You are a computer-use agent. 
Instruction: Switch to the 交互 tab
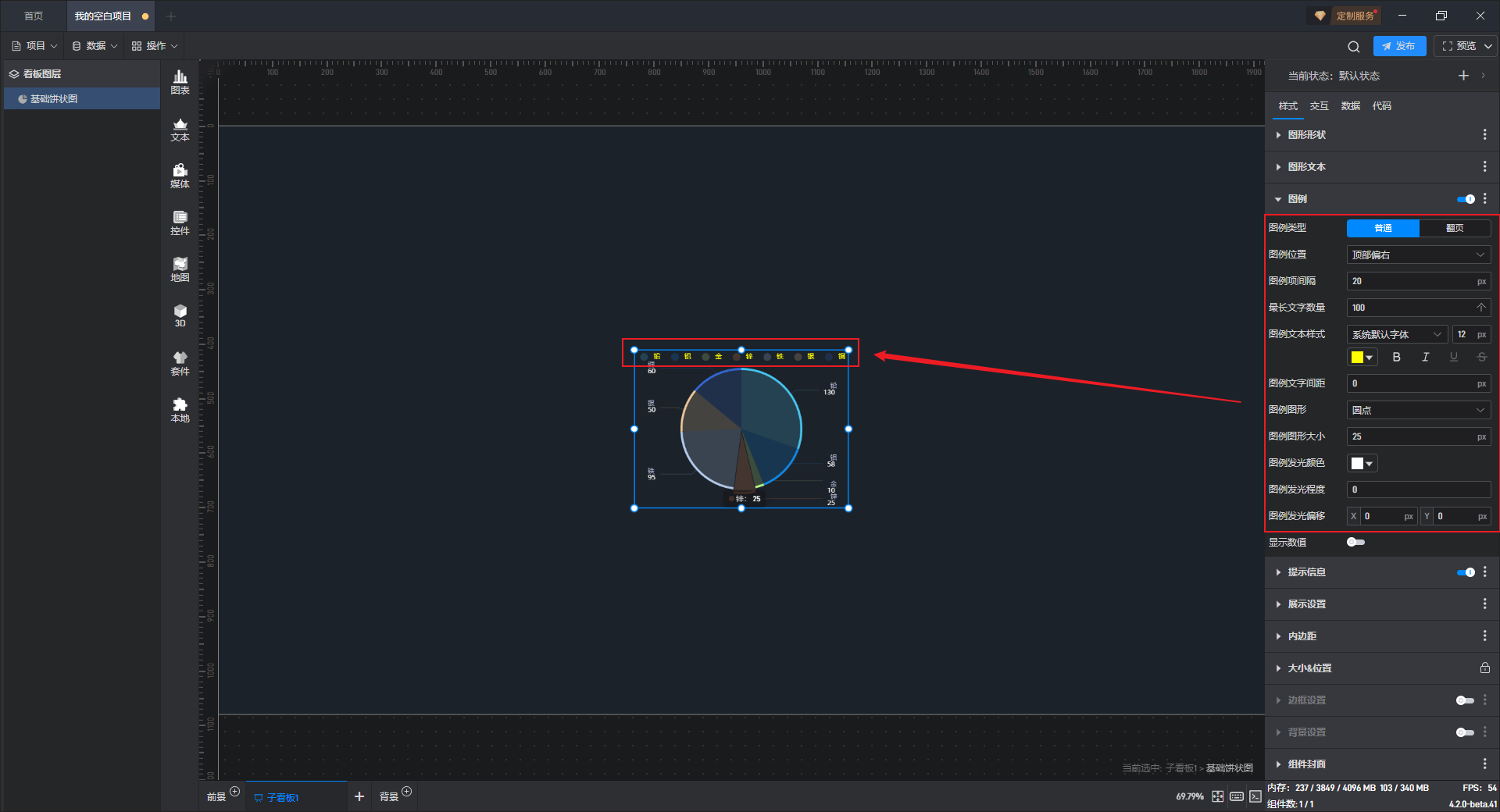point(1320,106)
